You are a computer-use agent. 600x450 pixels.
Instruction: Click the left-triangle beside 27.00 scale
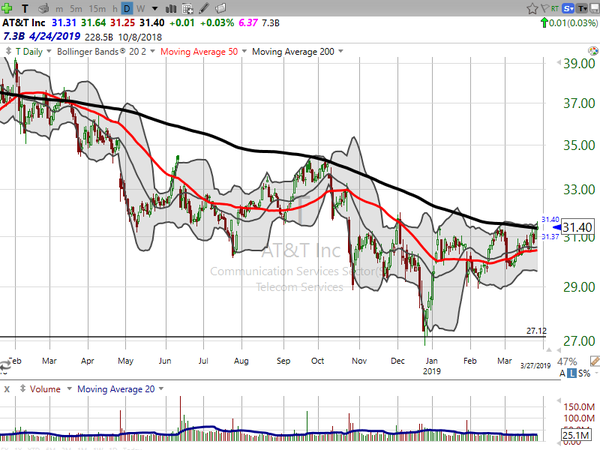(x=559, y=350)
